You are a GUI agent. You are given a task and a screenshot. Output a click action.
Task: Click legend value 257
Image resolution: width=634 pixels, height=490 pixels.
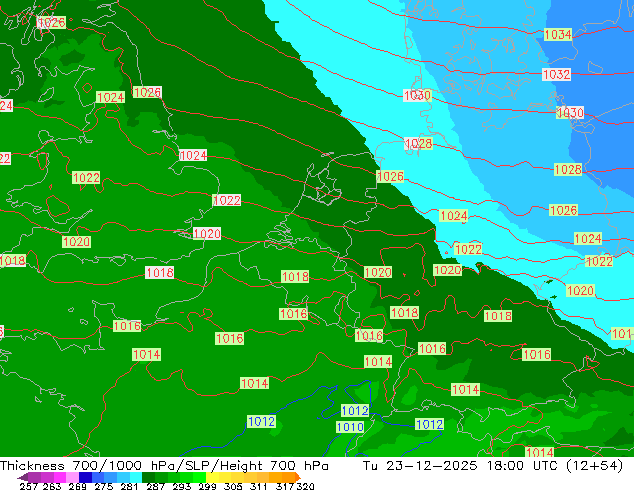tap(29, 486)
